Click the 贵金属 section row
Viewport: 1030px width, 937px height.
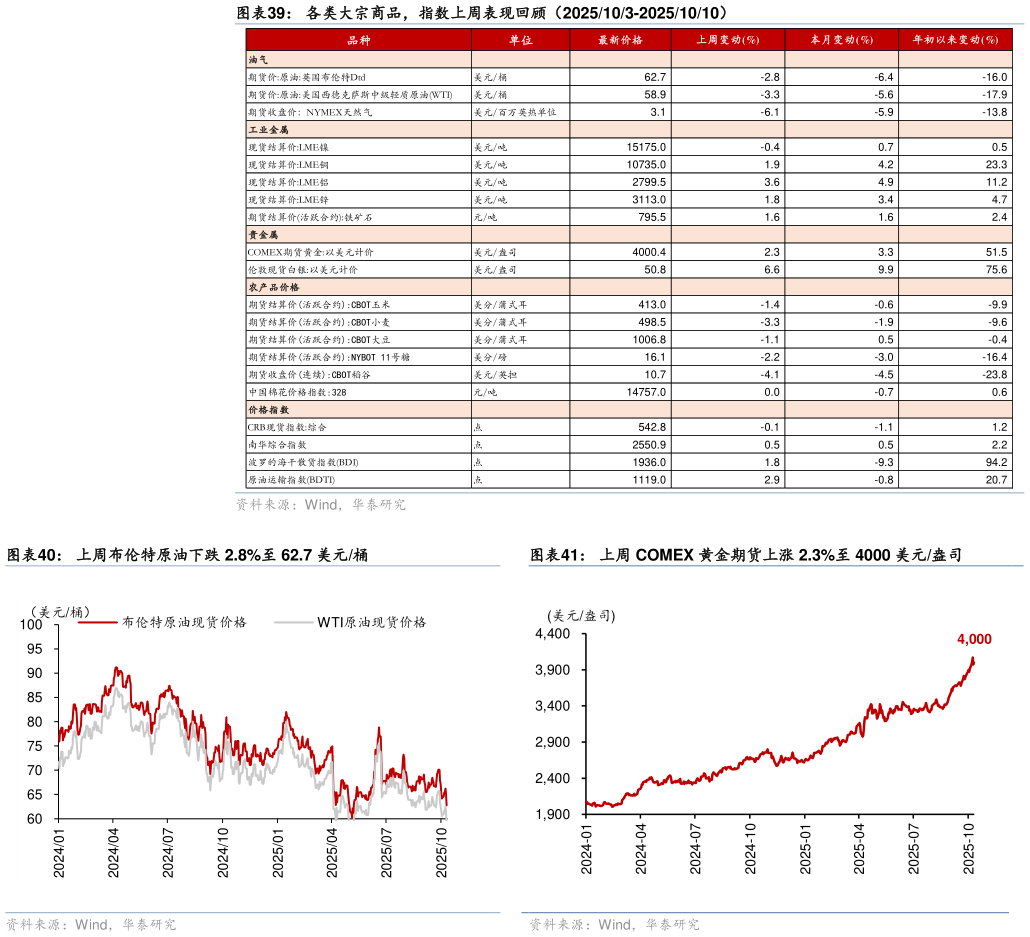click(262, 234)
